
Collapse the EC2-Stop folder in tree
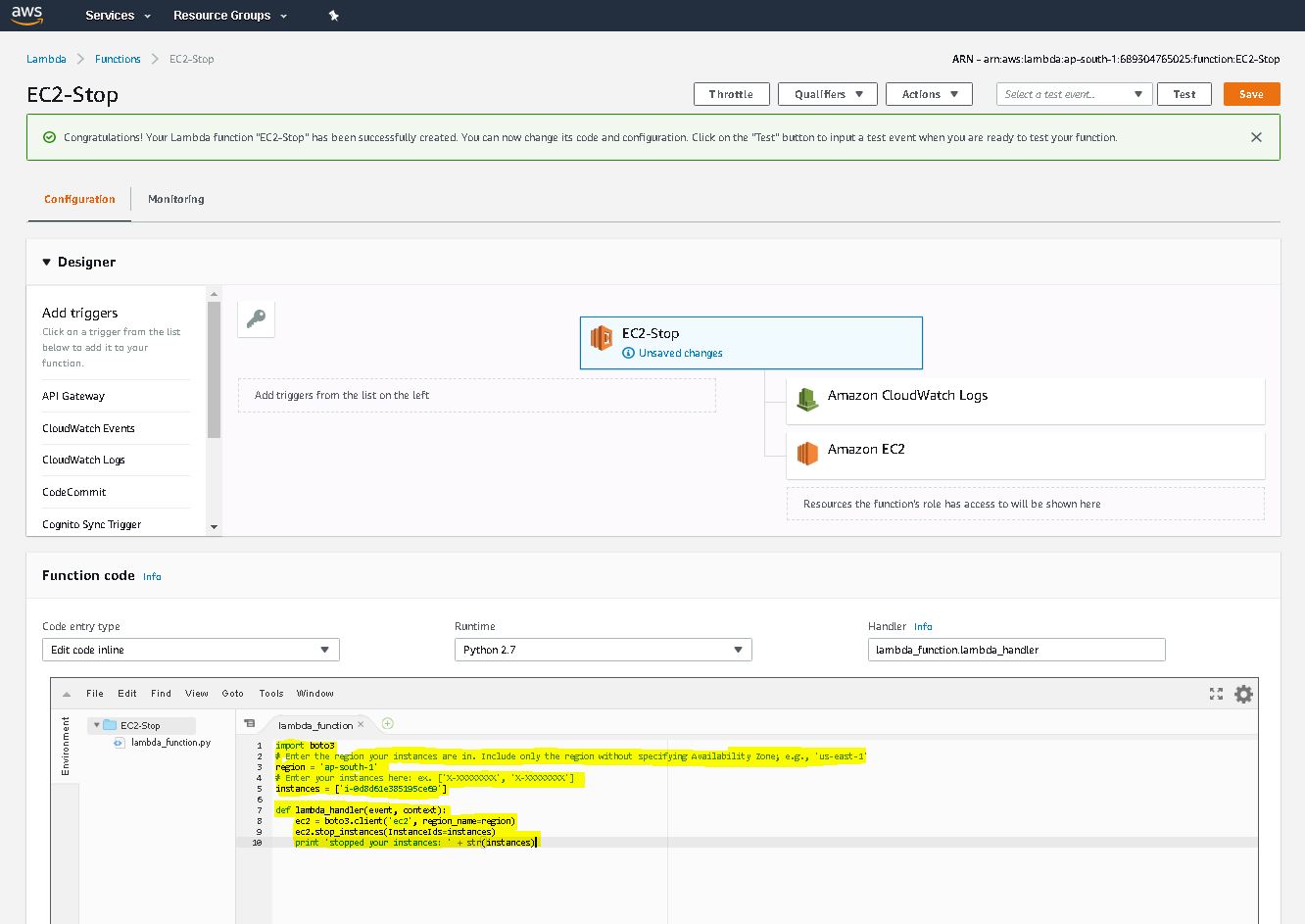97,726
